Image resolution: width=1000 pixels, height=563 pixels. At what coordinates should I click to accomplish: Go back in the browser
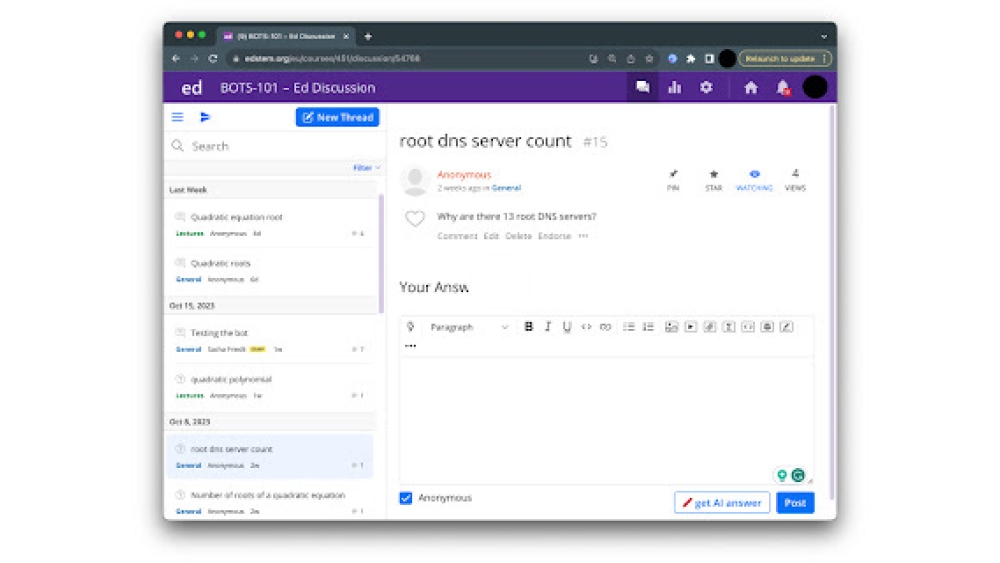click(176, 59)
